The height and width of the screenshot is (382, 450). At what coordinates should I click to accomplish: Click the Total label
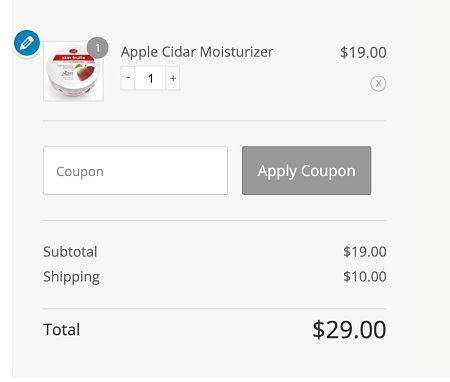pos(62,330)
